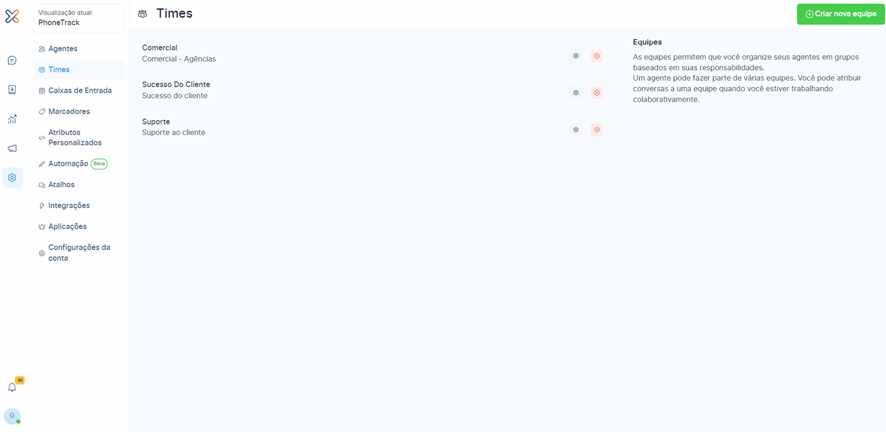Select the Suporte team name
This screenshot has width=886, height=432.
156,121
